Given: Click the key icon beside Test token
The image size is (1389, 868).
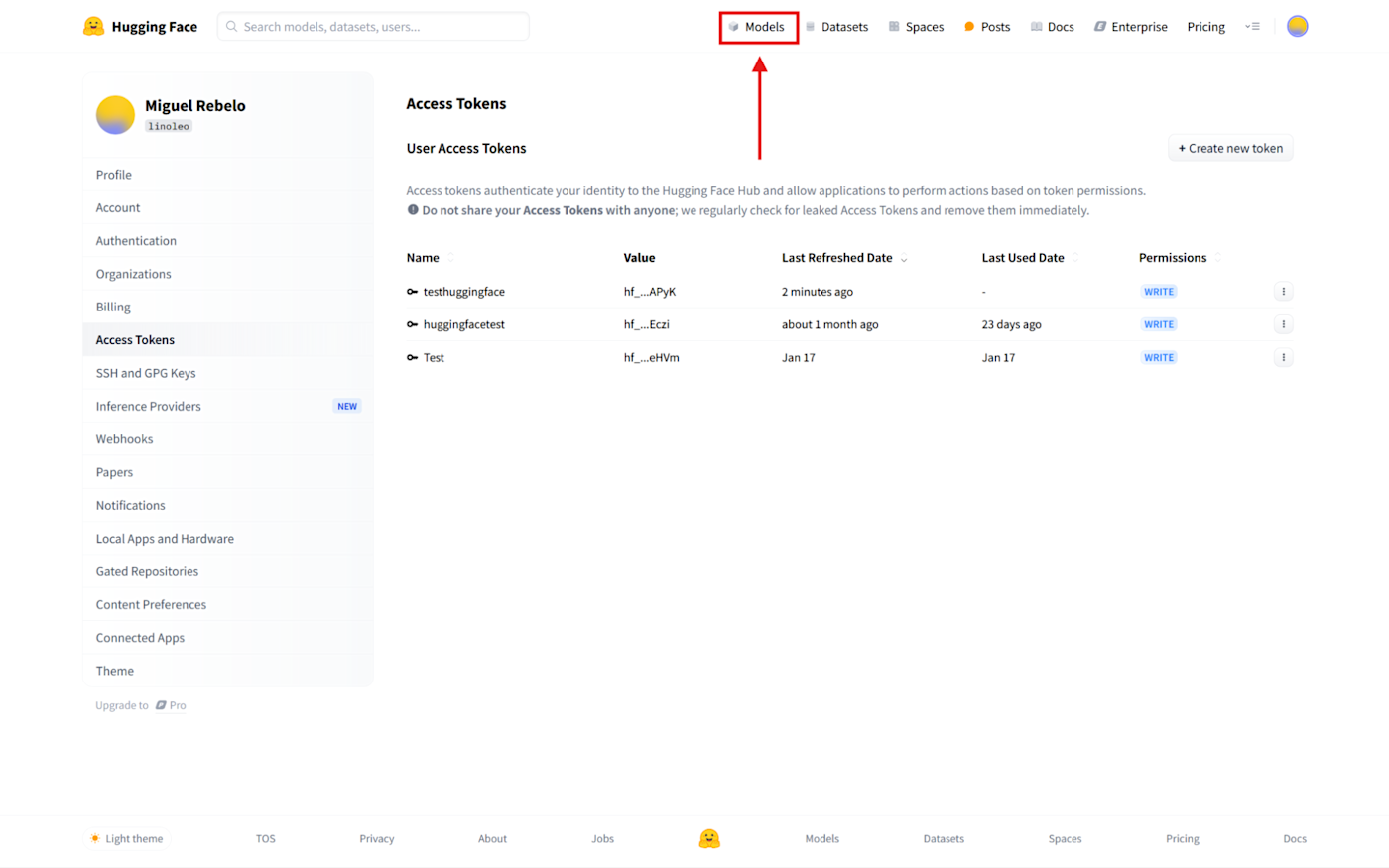Looking at the screenshot, I should click(412, 358).
